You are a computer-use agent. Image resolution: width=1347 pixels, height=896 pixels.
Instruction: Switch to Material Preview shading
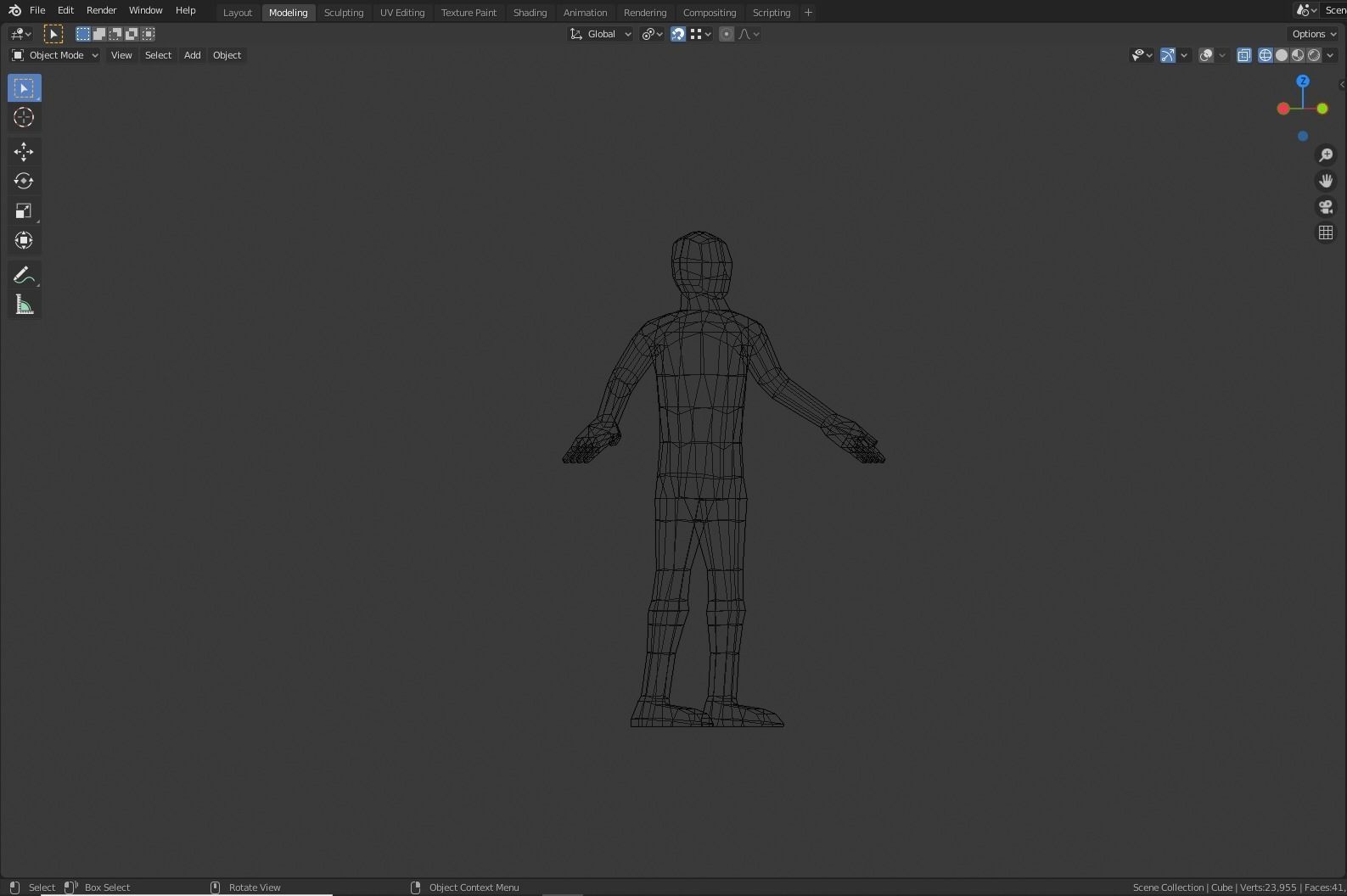pos(1298,55)
